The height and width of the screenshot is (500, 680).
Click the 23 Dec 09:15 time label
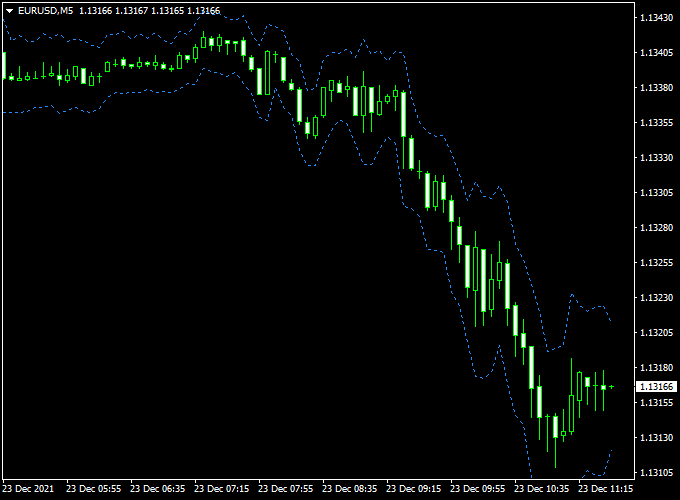414,489
